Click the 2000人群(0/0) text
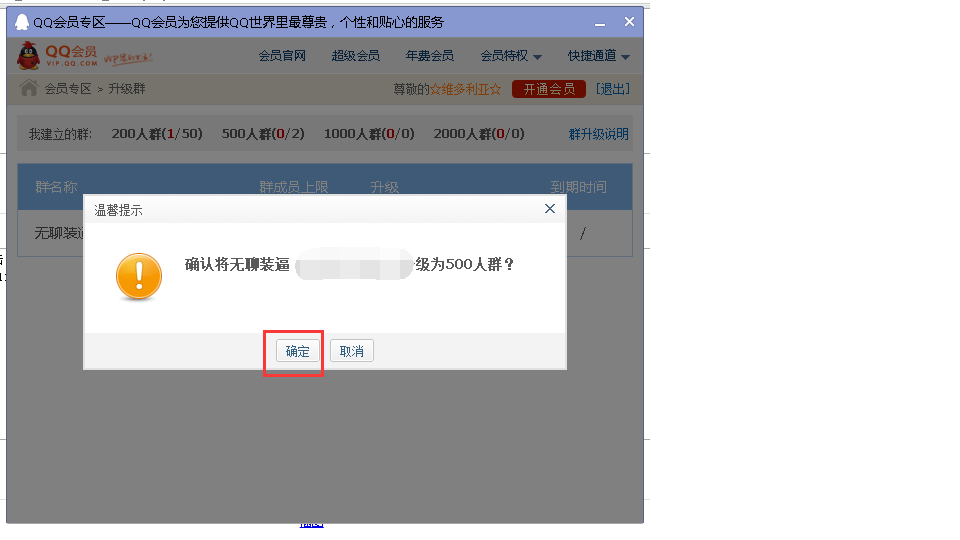The height and width of the screenshot is (540, 960). (x=479, y=133)
